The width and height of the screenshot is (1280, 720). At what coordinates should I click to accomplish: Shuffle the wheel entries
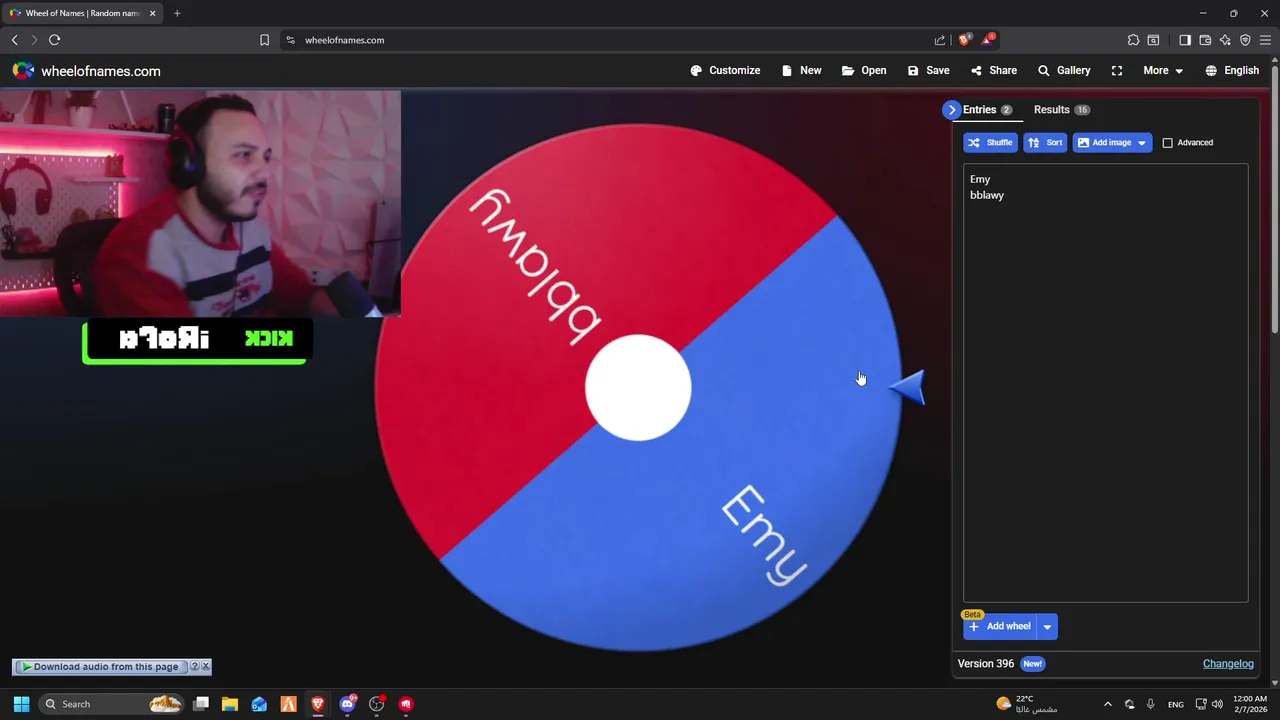click(990, 143)
